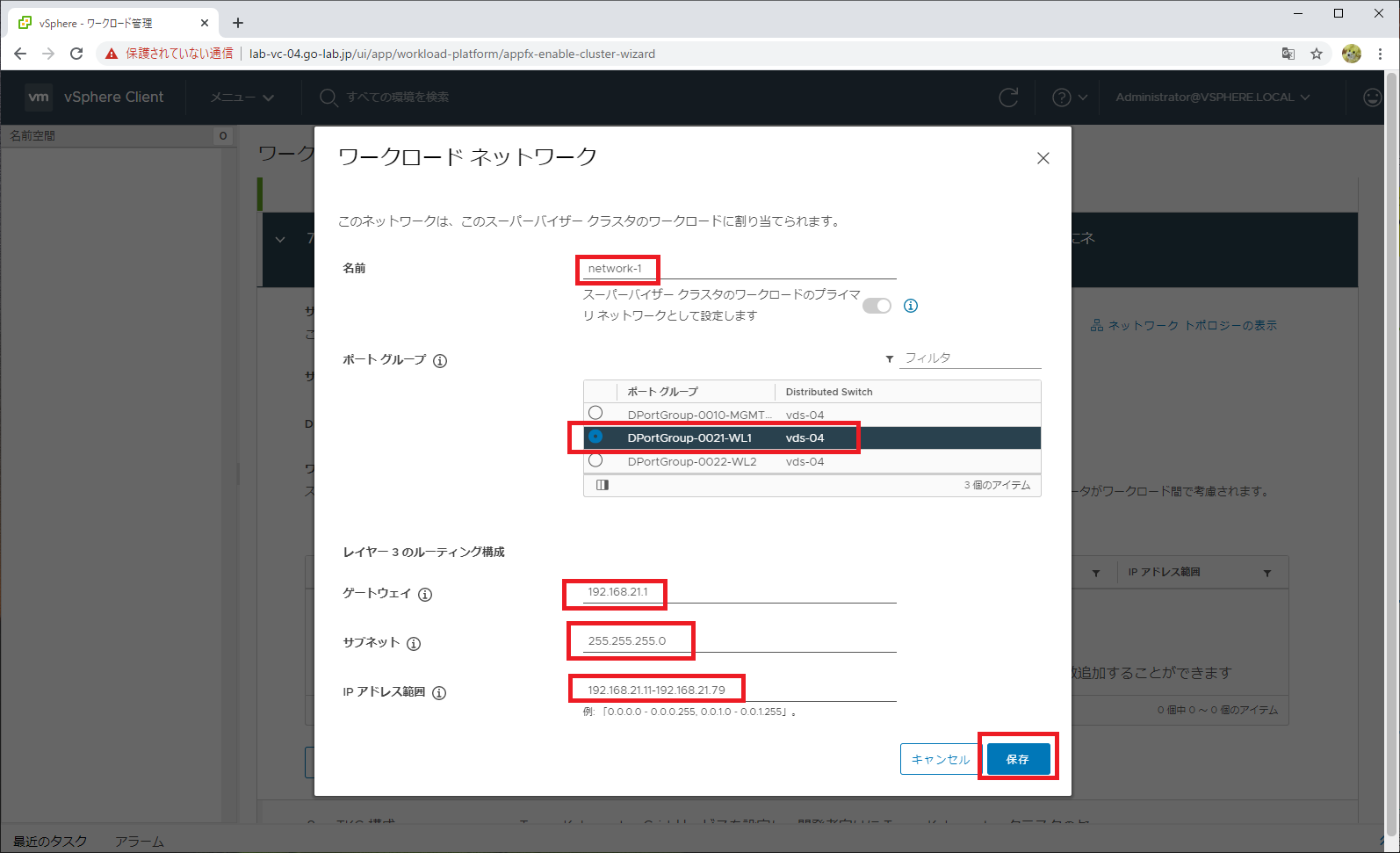Viewport: 1400px width, 853px height.
Task: Click the smiley feedback icon
Action: coord(1372,97)
